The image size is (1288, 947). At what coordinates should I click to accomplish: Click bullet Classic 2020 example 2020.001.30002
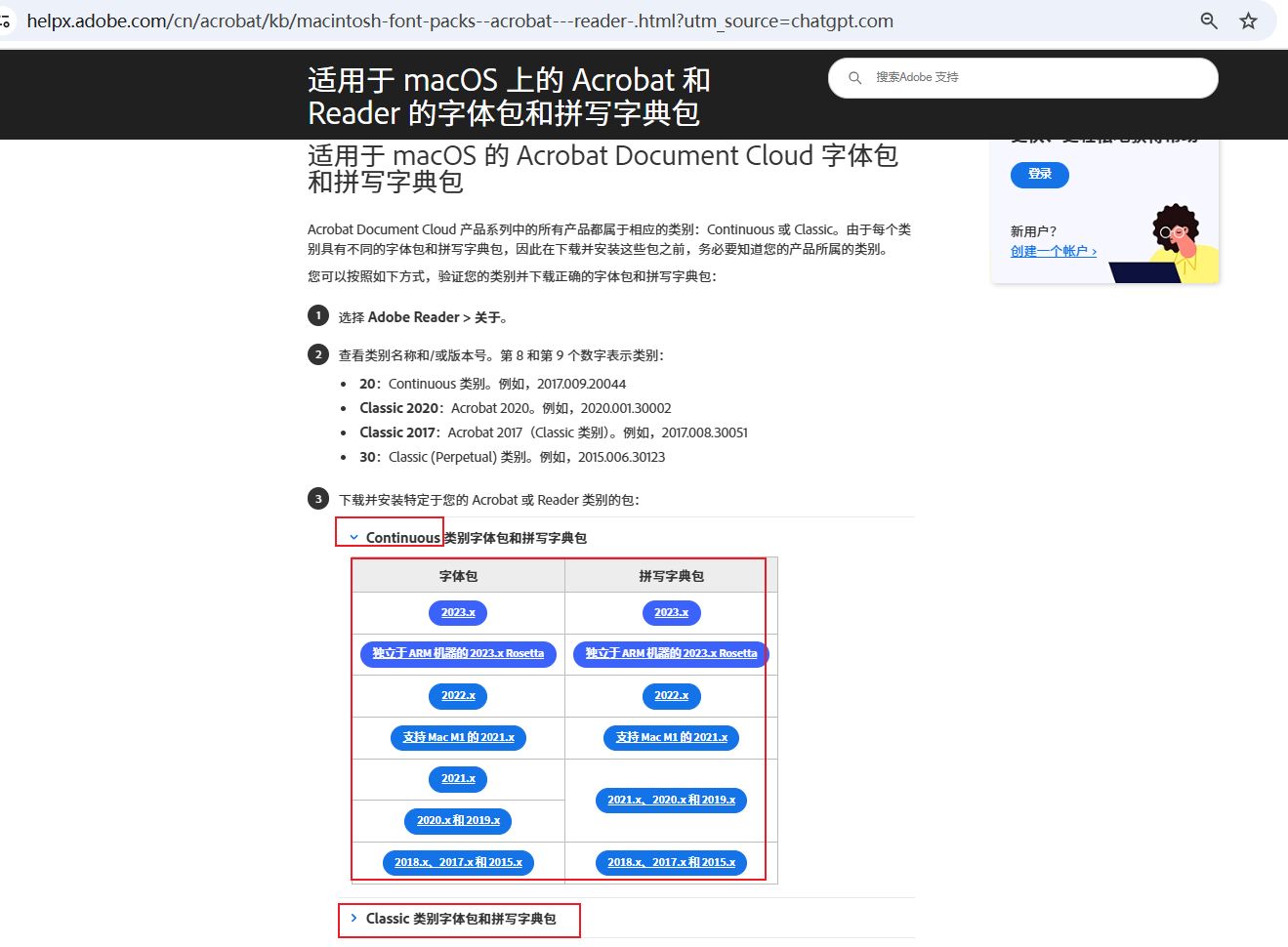515,408
